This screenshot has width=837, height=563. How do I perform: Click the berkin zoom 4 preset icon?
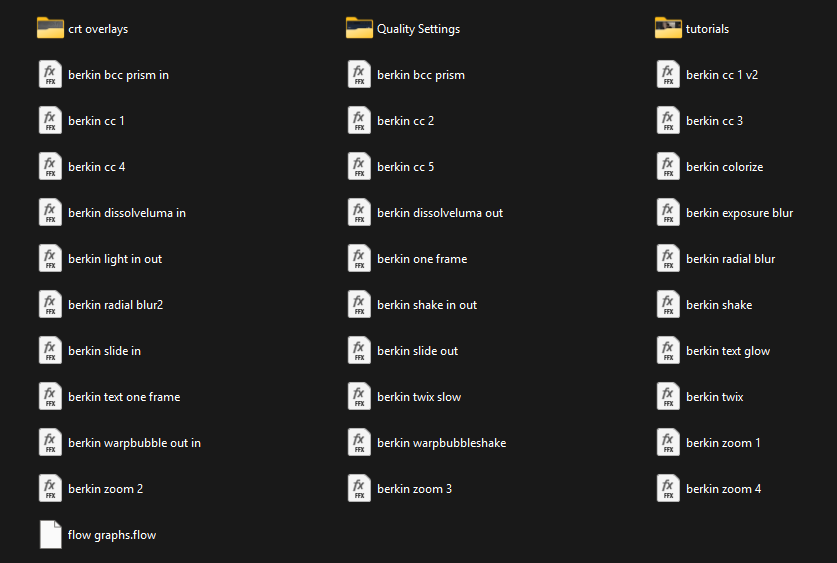click(668, 489)
